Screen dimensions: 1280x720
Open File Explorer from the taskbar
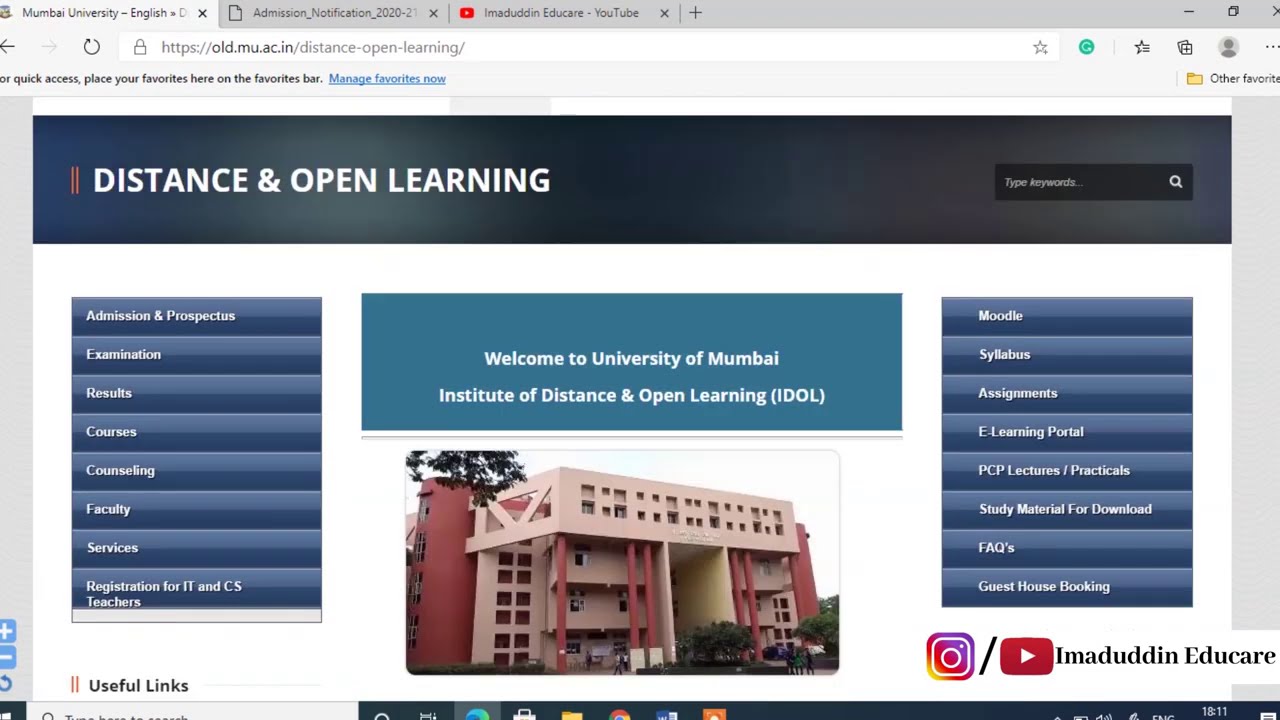572,716
